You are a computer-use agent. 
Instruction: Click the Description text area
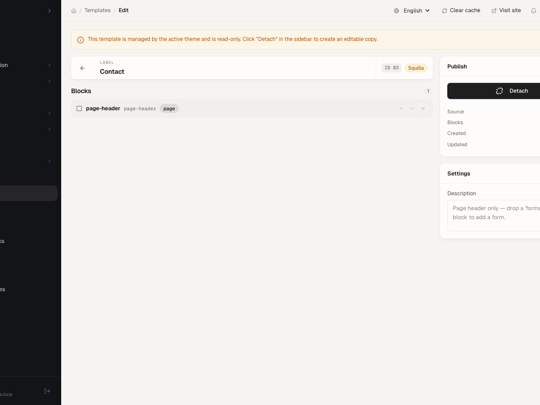[x=494, y=216]
